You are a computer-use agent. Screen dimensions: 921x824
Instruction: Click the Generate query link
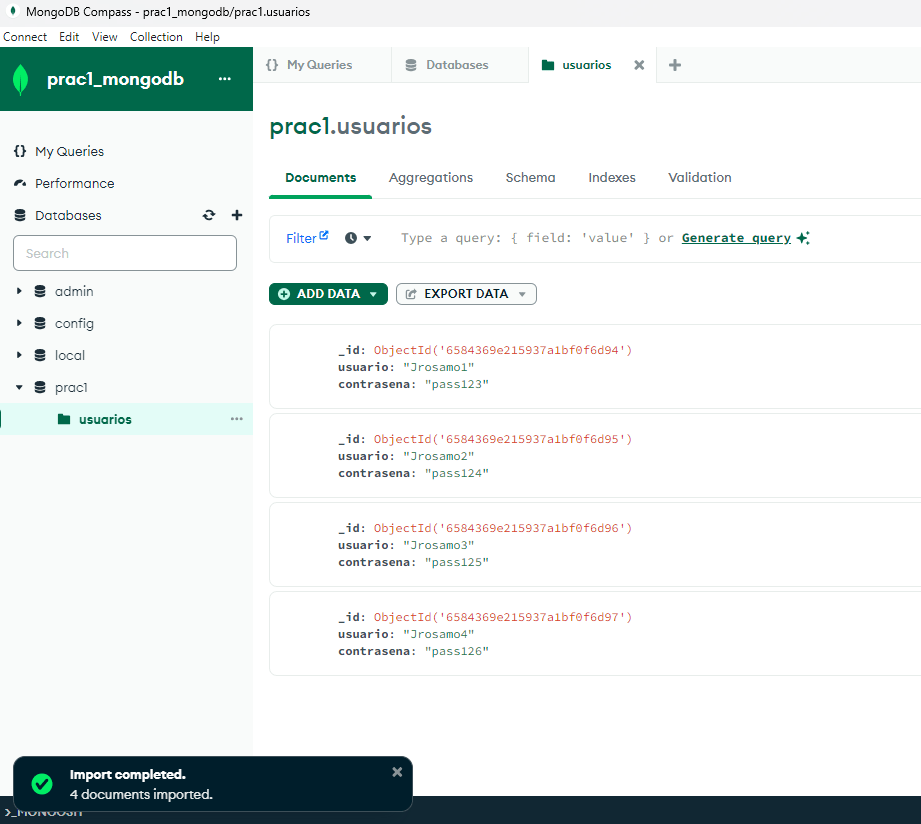pos(736,238)
